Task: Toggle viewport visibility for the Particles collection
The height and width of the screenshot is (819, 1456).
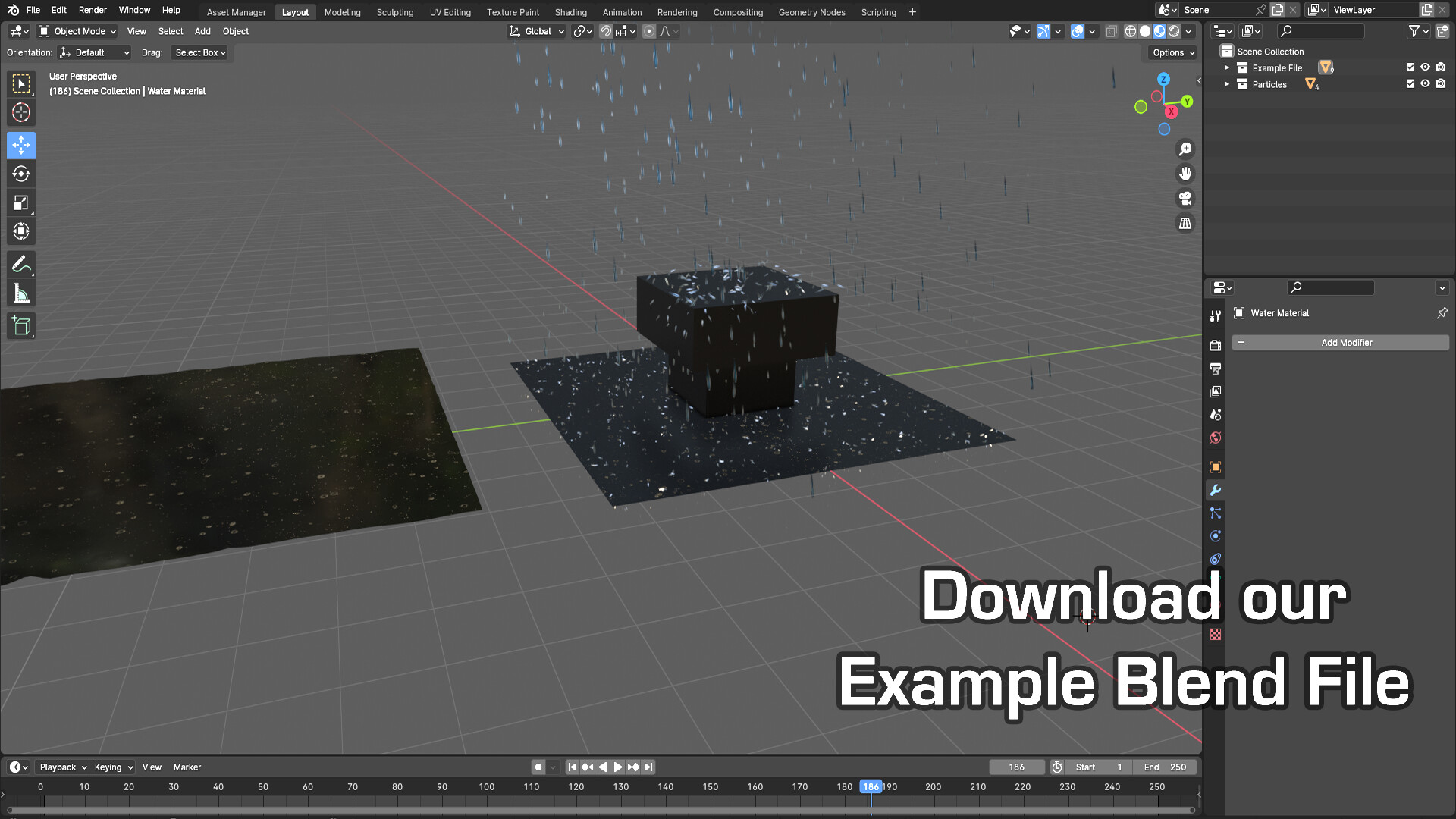Action: (x=1426, y=83)
